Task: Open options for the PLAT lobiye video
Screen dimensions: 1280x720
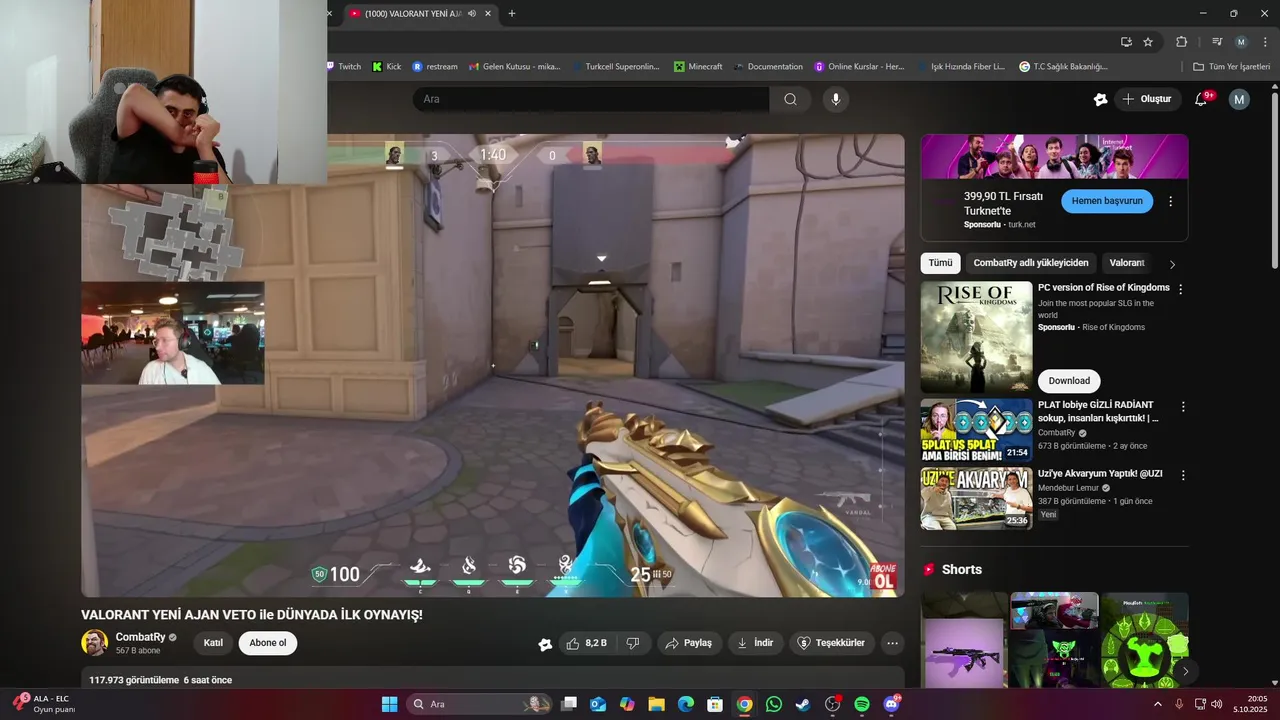Action: coord(1183,407)
